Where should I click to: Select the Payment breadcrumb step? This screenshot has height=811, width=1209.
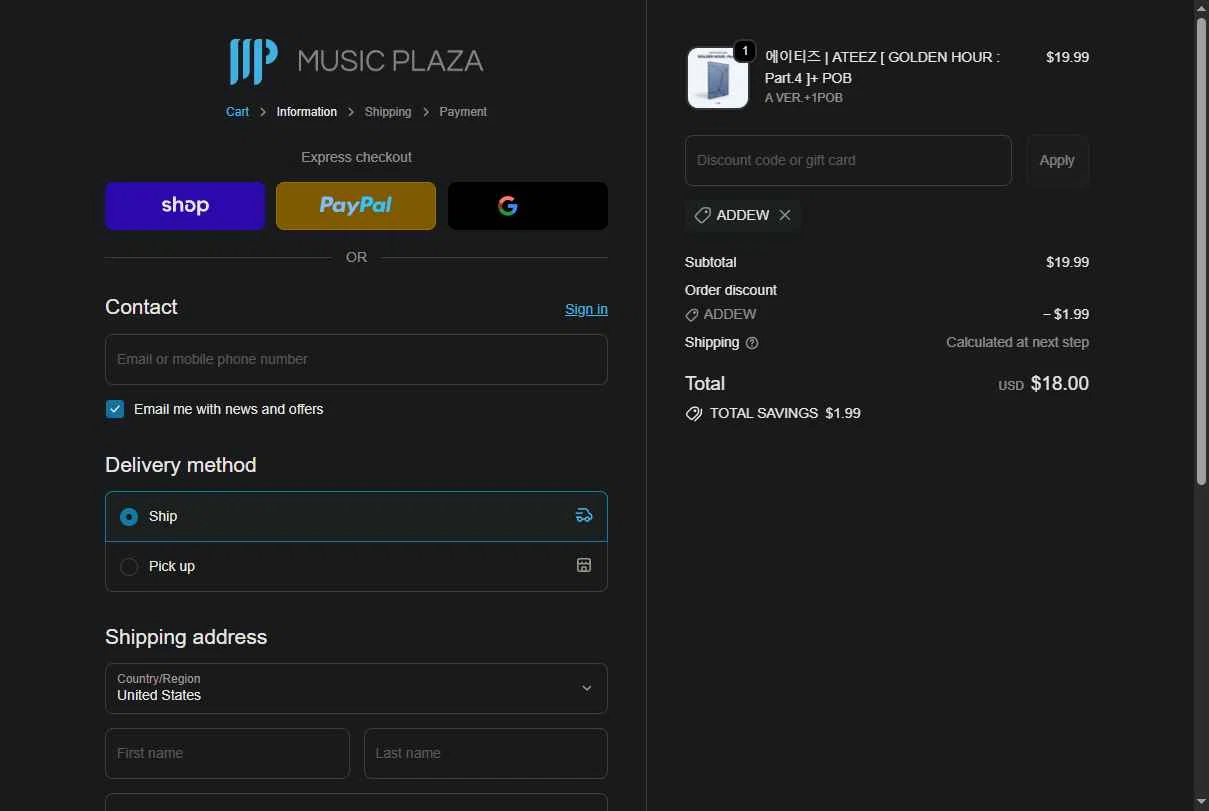pos(463,112)
